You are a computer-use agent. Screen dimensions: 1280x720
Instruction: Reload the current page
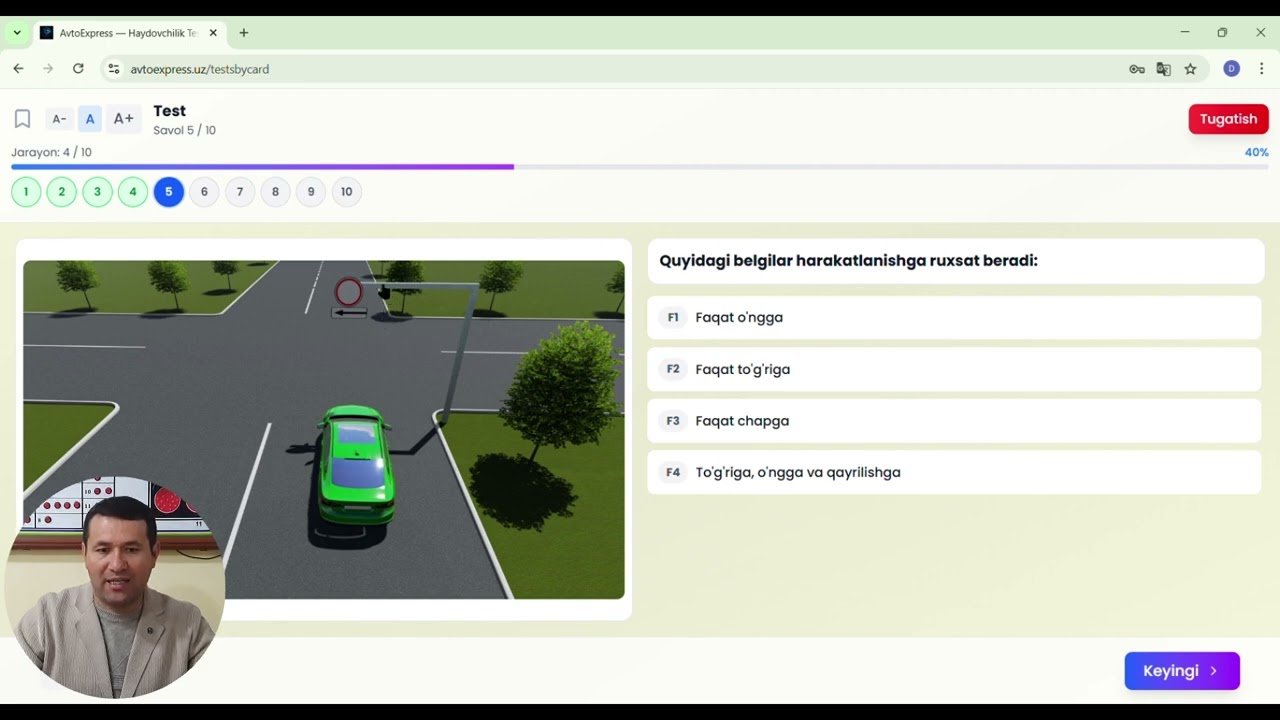(78, 69)
